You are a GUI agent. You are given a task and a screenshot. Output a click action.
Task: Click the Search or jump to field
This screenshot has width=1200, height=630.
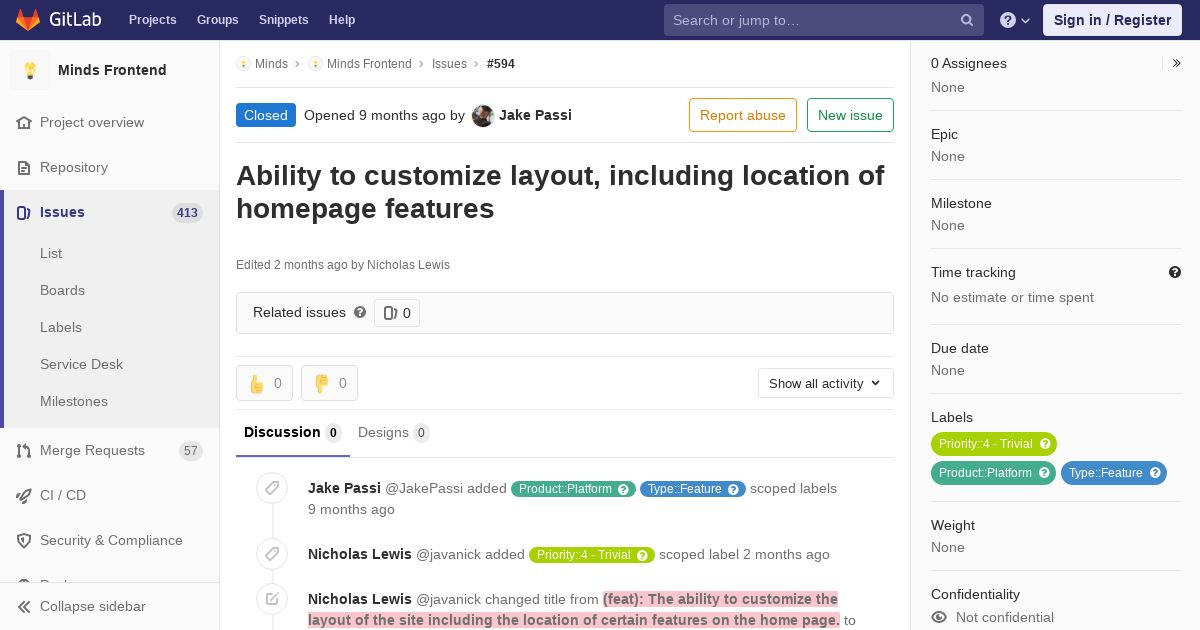tap(824, 20)
